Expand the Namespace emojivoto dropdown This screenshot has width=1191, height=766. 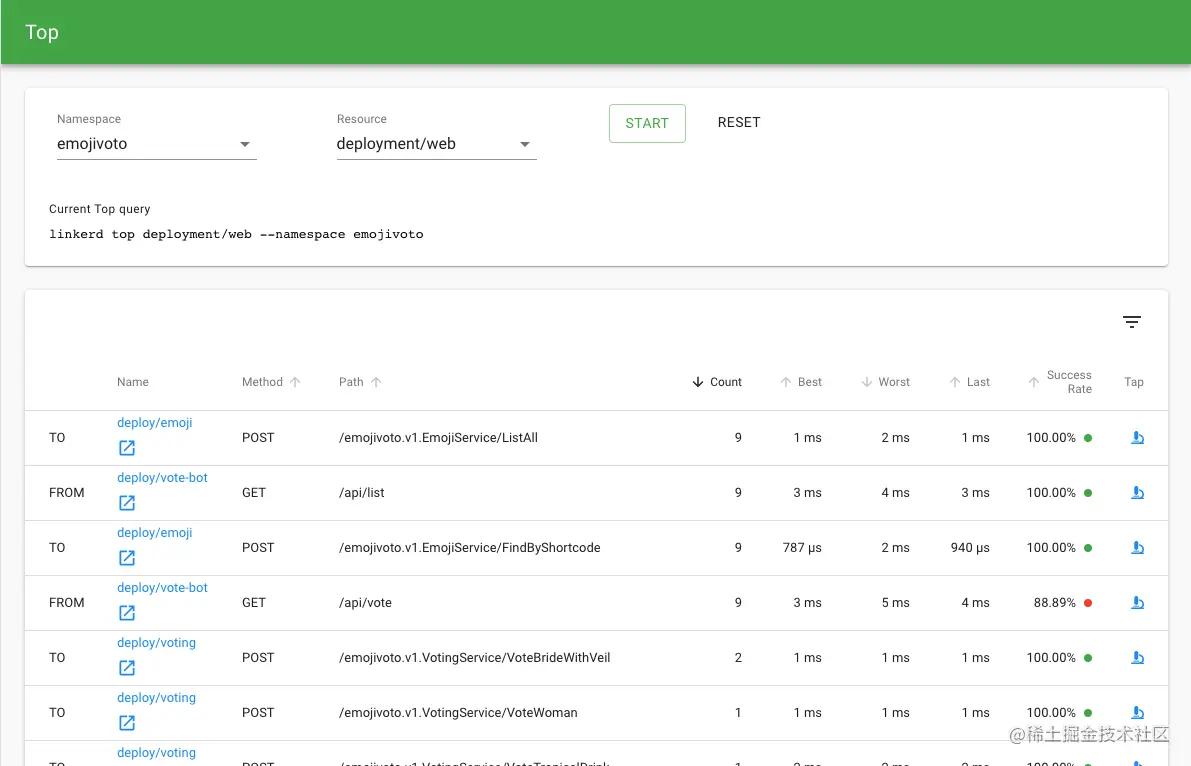156,144
